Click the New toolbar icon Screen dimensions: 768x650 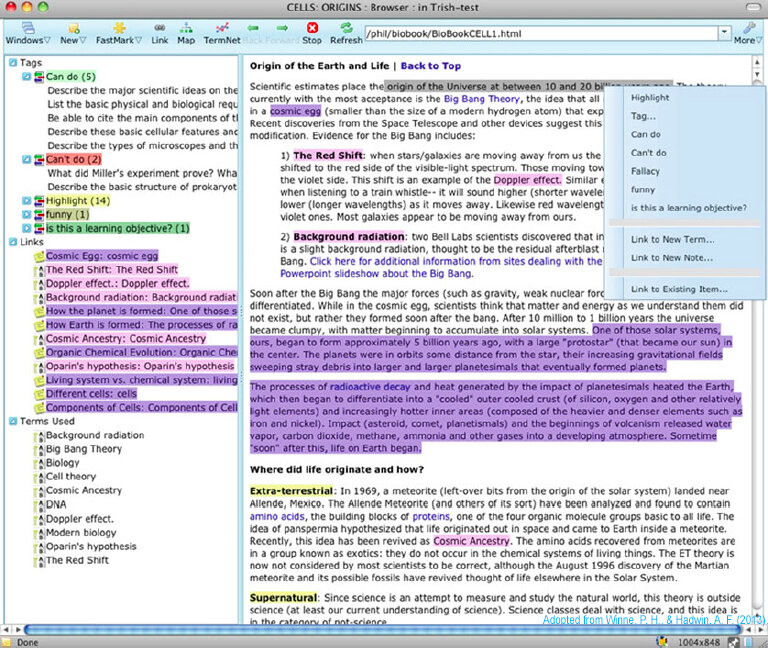click(x=73, y=33)
